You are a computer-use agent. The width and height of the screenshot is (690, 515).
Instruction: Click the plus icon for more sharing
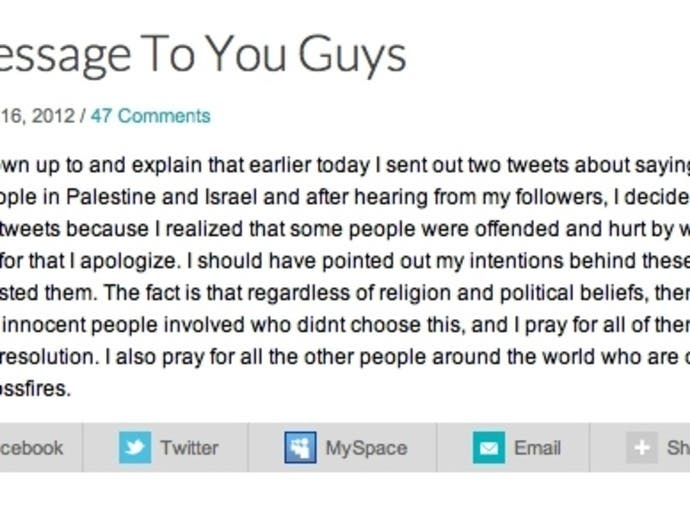642,448
